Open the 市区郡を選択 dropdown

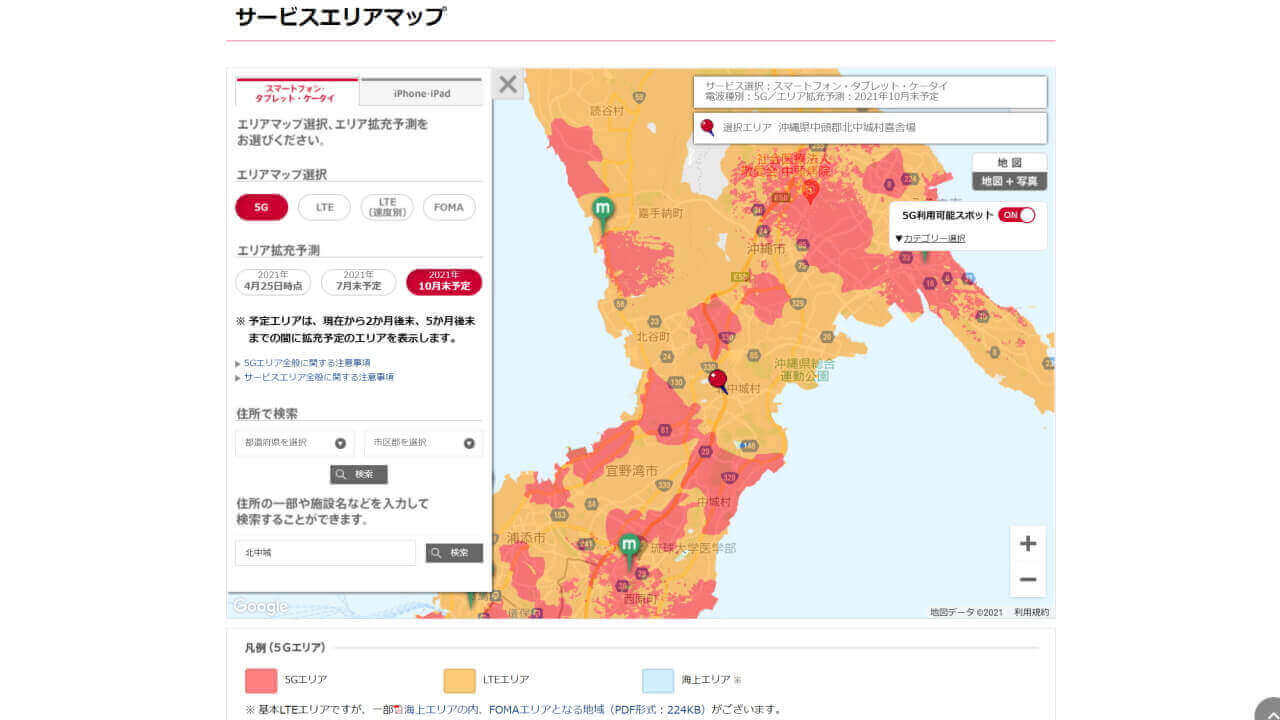click(x=422, y=443)
